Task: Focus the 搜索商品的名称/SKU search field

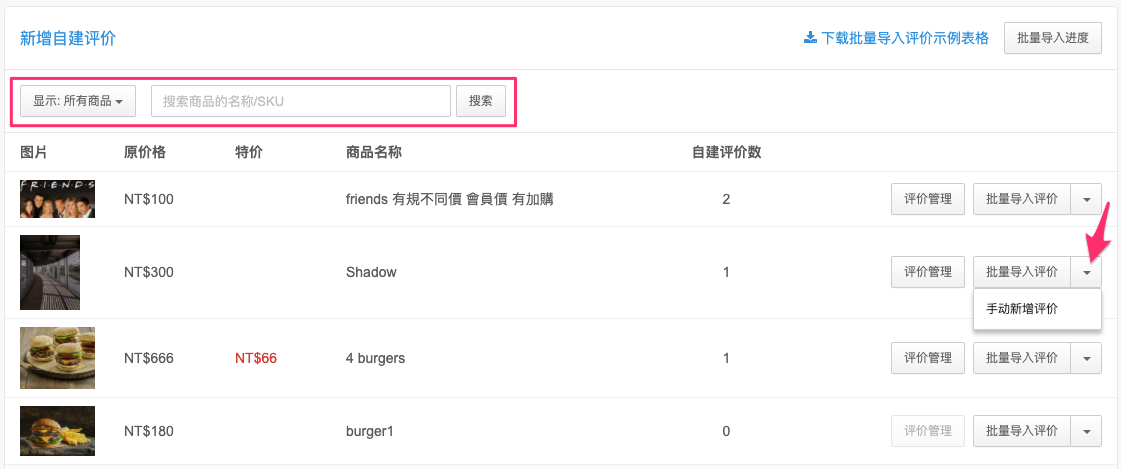Action: point(300,101)
